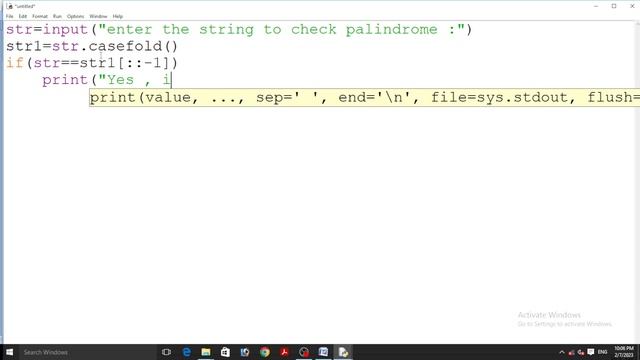Click the if(str==str1[::-1]) code line

click(92, 63)
